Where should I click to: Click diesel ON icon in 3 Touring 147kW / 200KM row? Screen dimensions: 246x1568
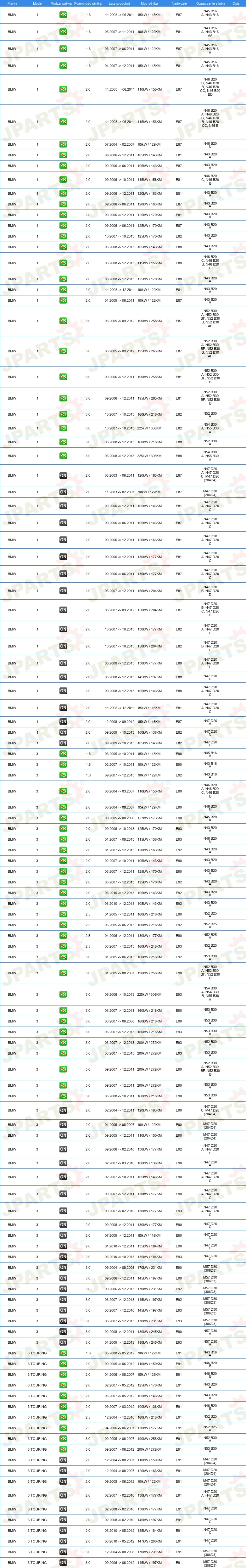63,1541
